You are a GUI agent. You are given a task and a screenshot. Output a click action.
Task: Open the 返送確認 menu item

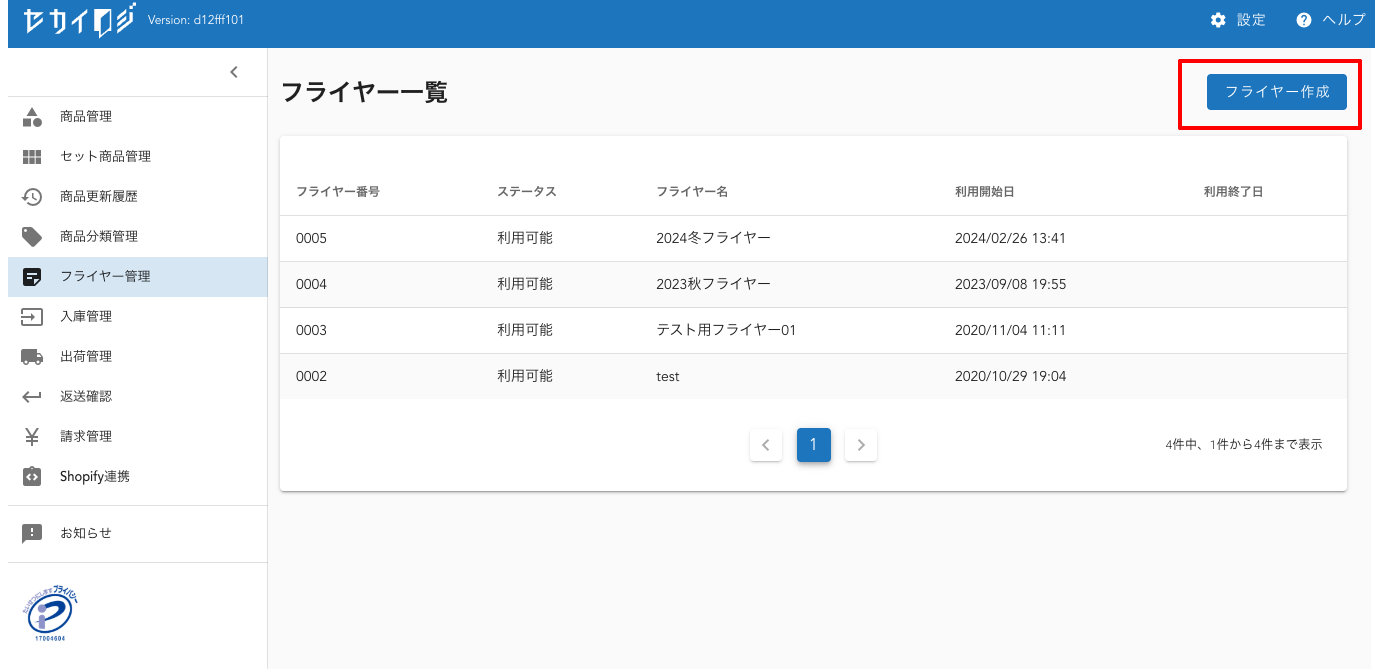coord(86,397)
